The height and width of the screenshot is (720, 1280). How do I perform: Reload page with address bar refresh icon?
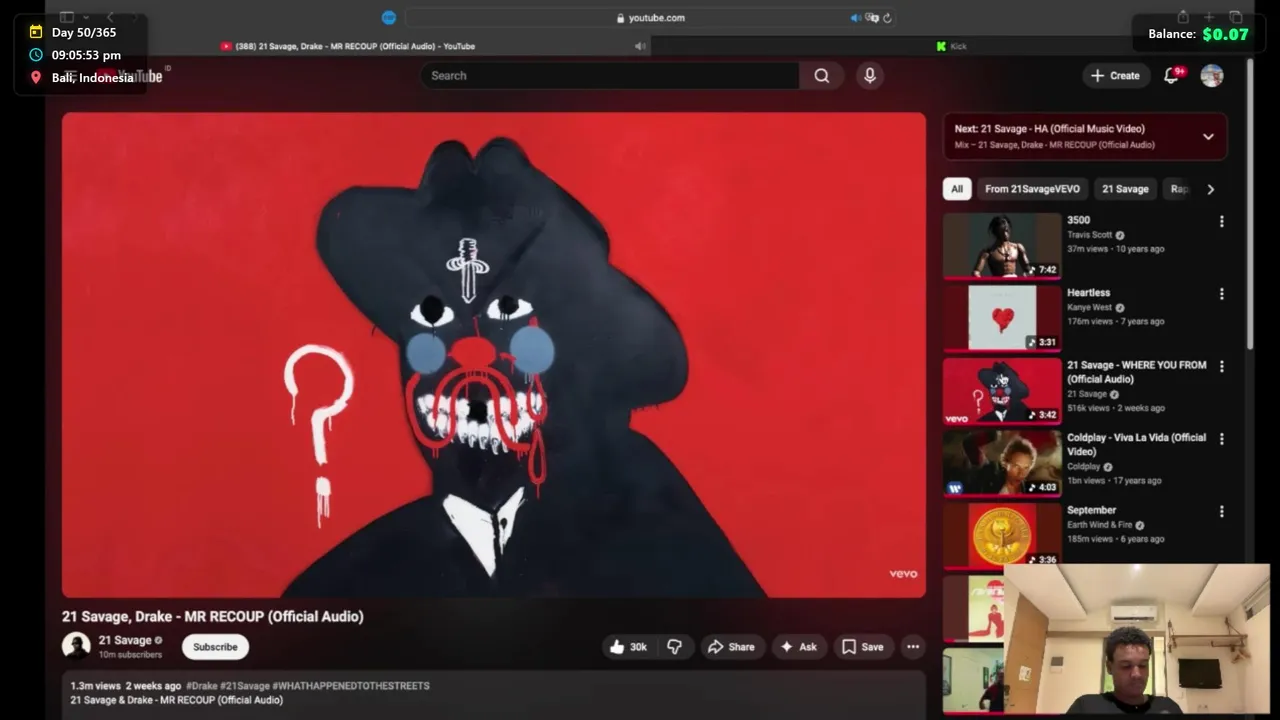[887, 17]
